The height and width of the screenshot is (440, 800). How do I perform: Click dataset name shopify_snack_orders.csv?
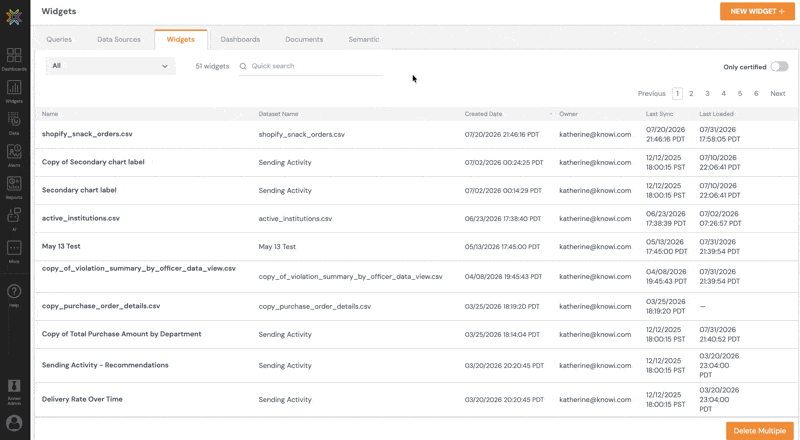tap(302, 134)
